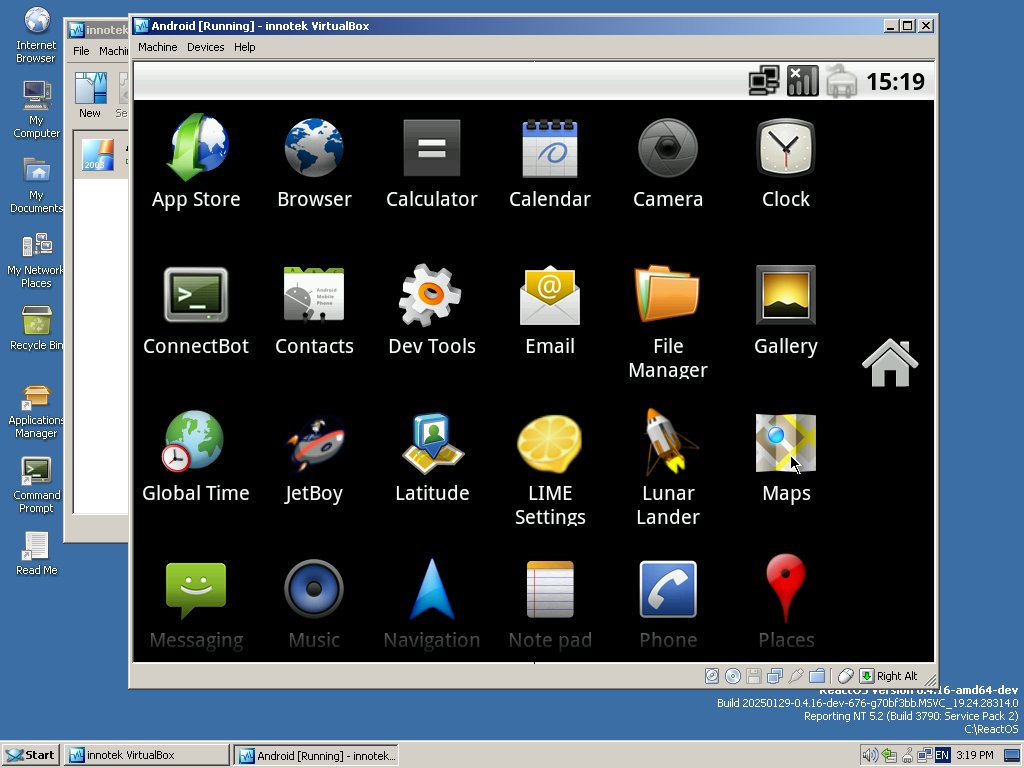The width and height of the screenshot is (1024, 768).
Task: Launch the Phone dialer app
Action: (x=667, y=603)
